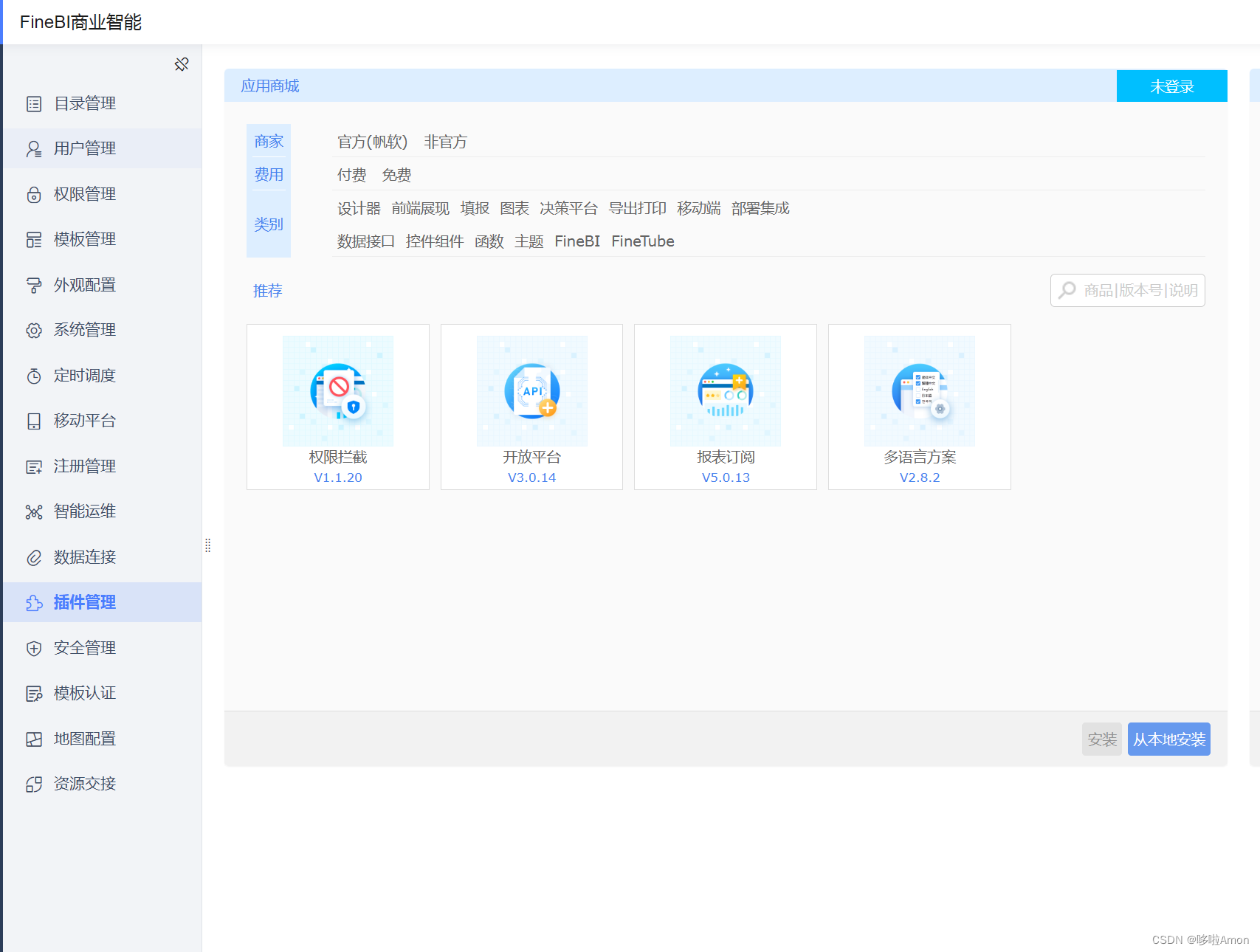Select the 开放平台 V3.0.14 plugin card

531,407
